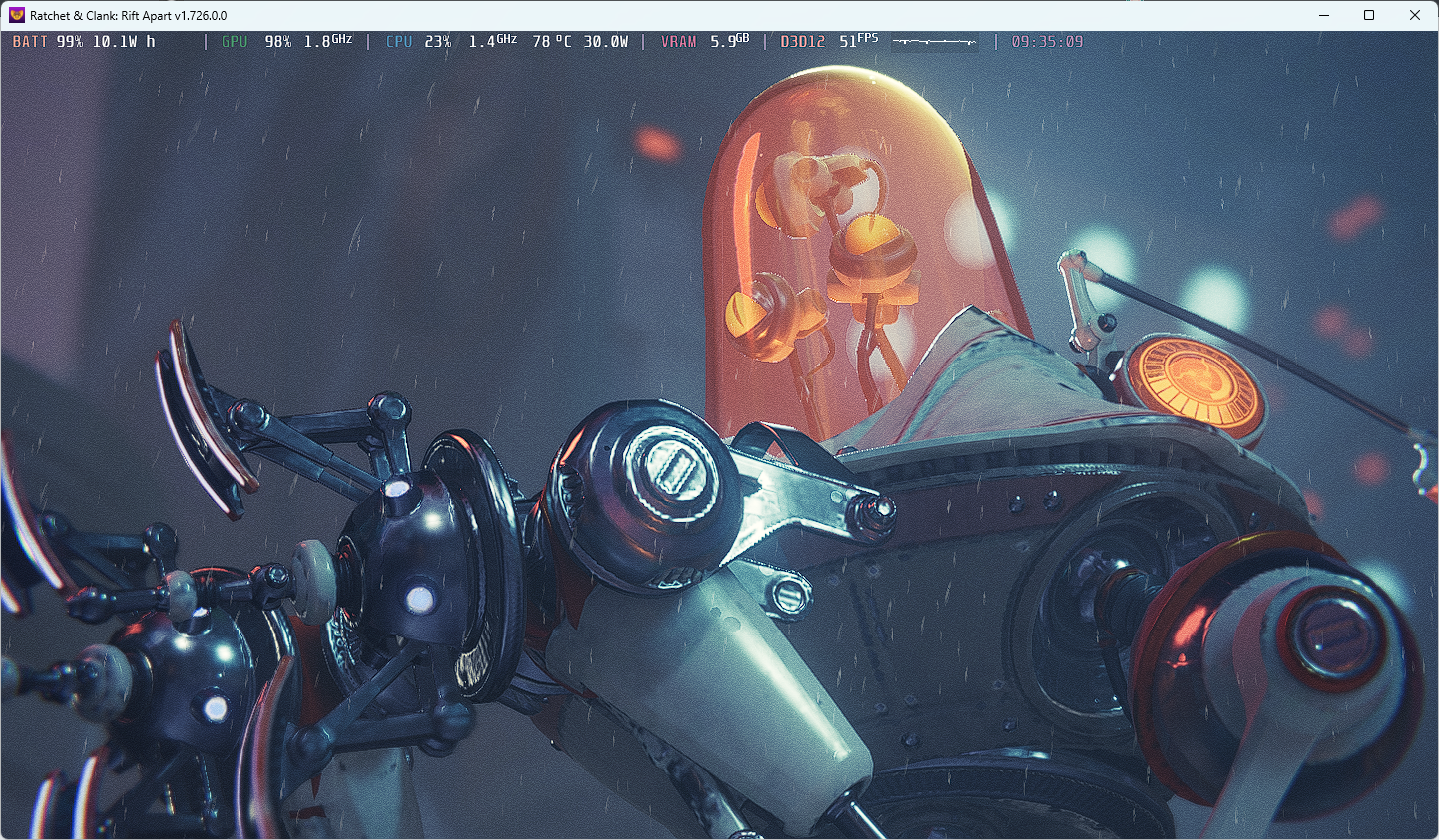This screenshot has height=840, width=1439.
Task: Maximize the game window
Action: (1369, 15)
